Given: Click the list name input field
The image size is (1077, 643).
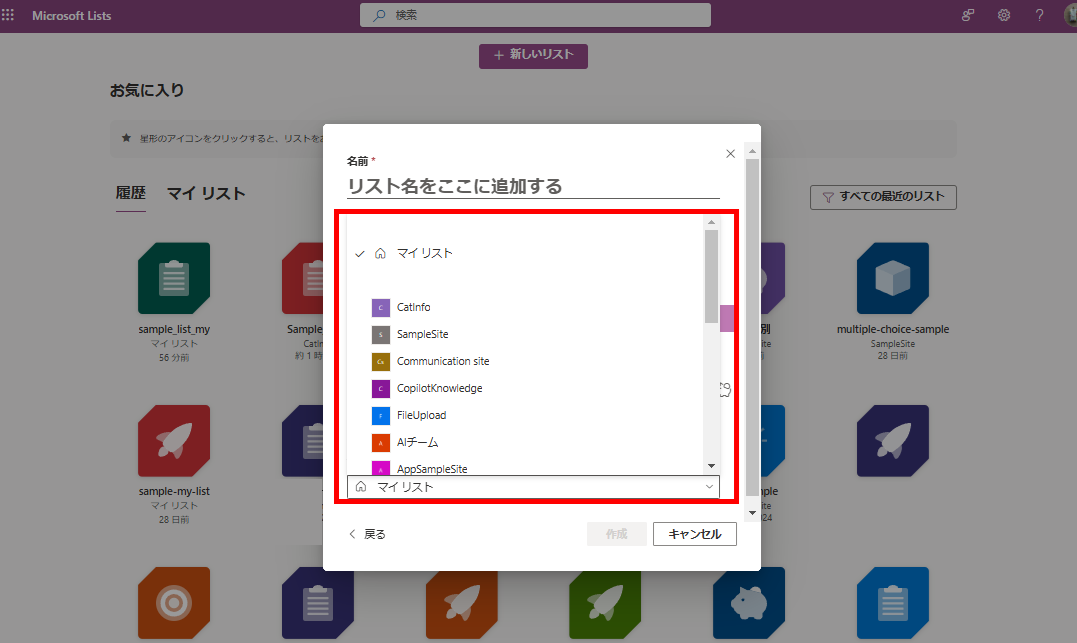Looking at the screenshot, I should 533,186.
